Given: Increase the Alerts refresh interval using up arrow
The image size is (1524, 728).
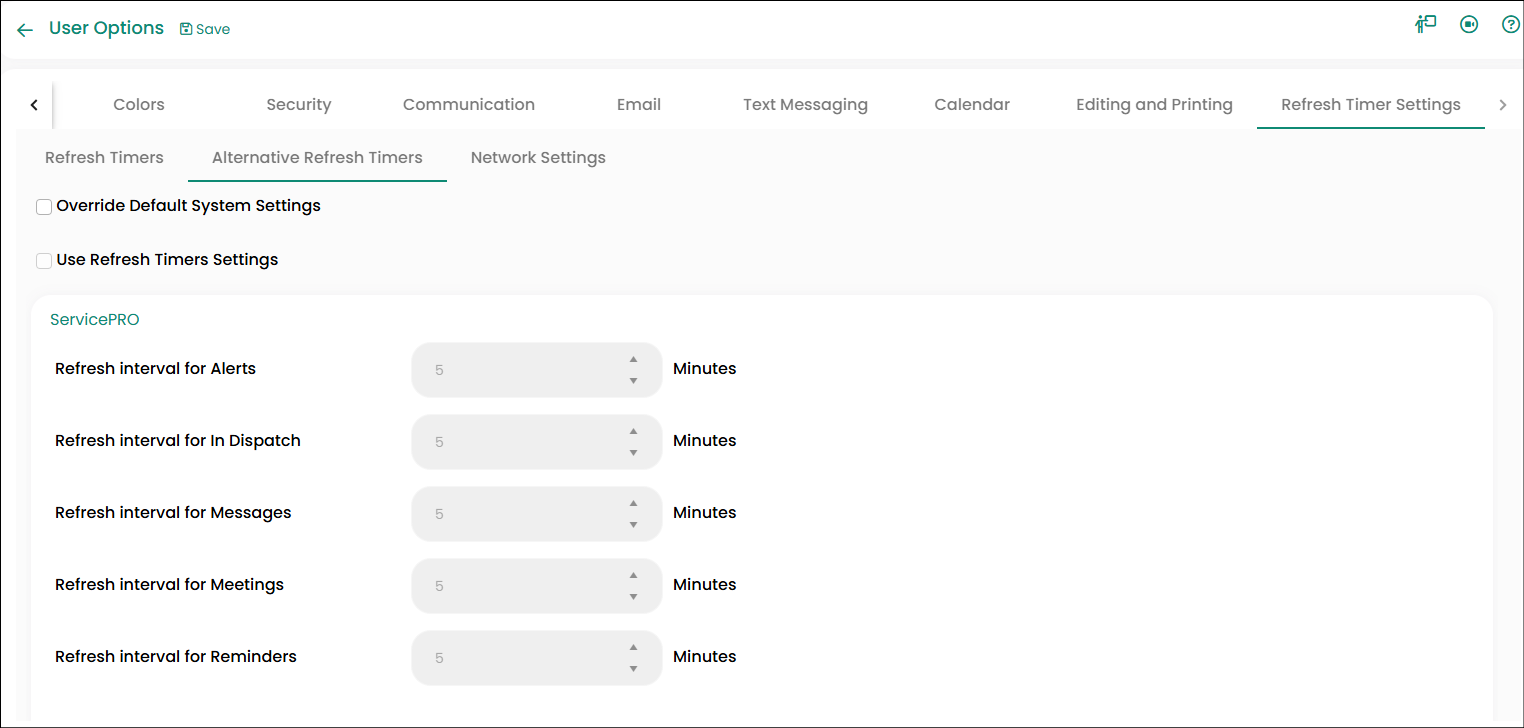Looking at the screenshot, I should 633,360.
